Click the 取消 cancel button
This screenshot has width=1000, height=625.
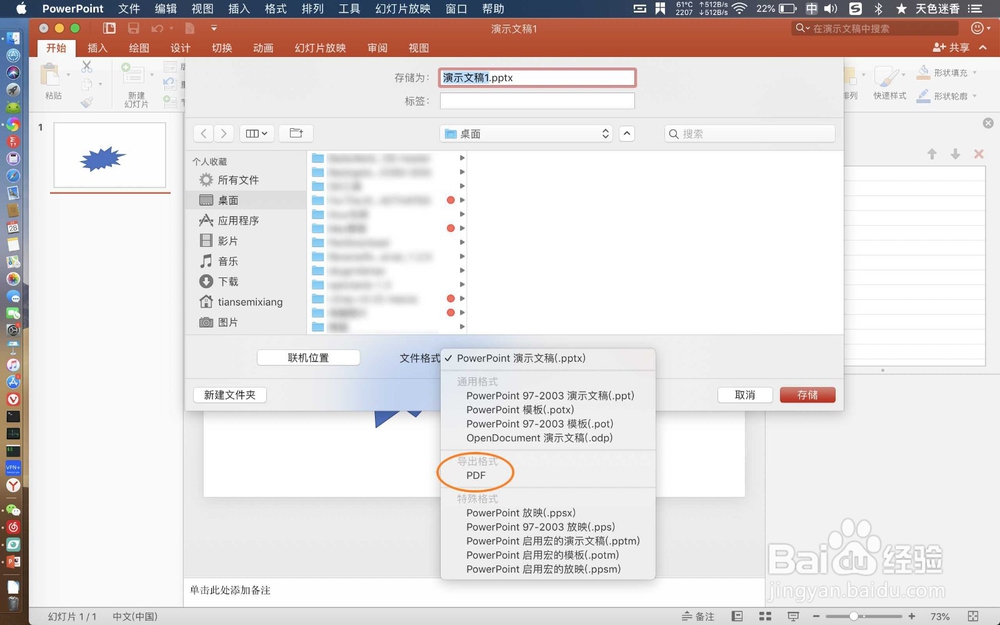[745, 395]
